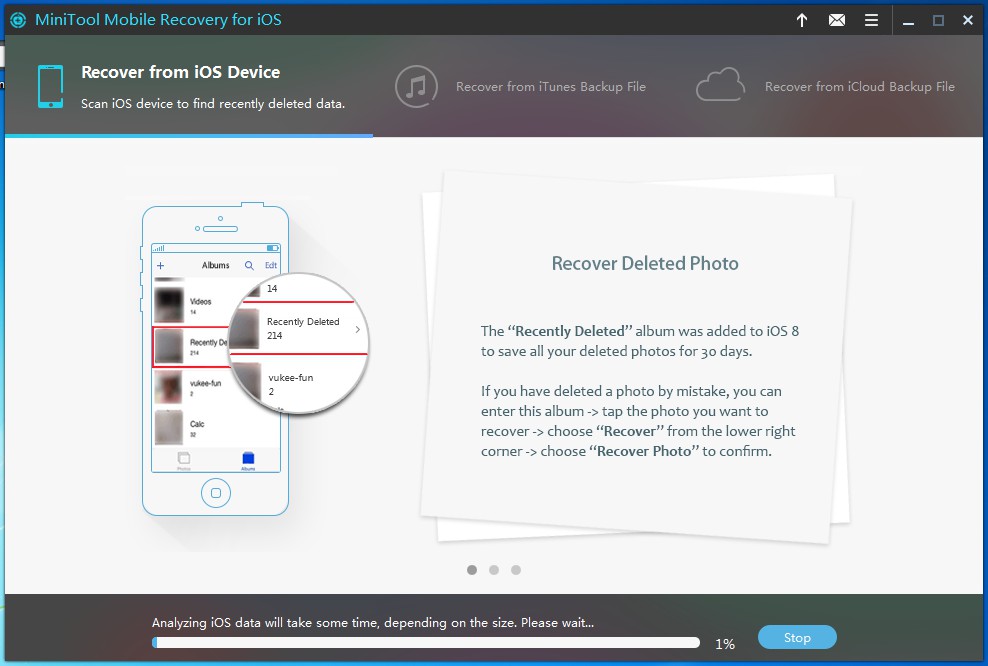Click the search icon in phone illustration
988x666 pixels.
point(250,265)
